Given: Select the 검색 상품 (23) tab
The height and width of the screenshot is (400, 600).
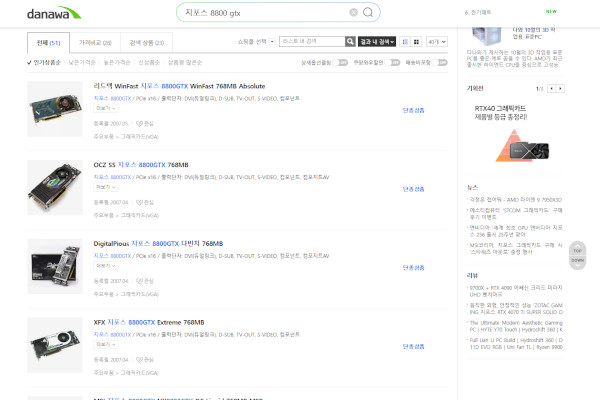Looking at the screenshot, I should click(147, 43).
